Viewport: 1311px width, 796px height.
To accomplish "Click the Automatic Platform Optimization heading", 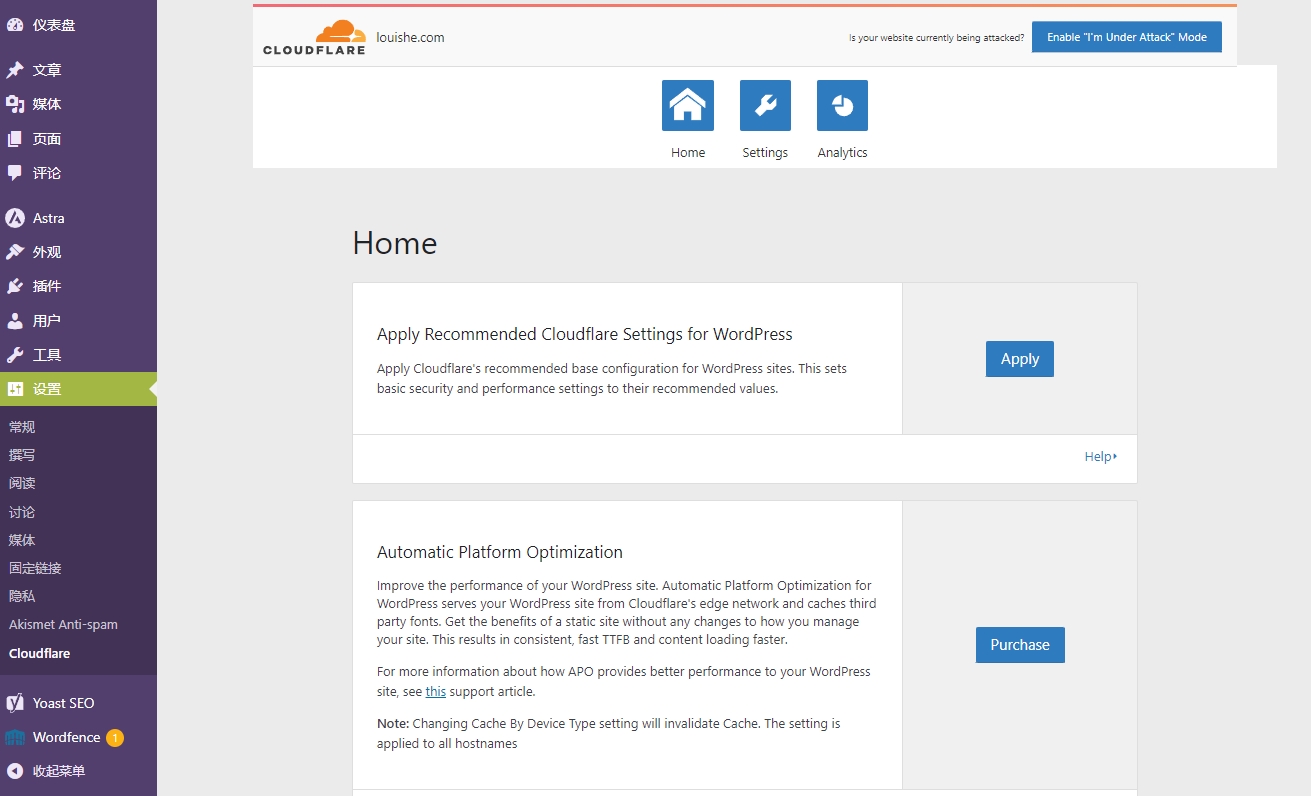I will (x=500, y=552).
